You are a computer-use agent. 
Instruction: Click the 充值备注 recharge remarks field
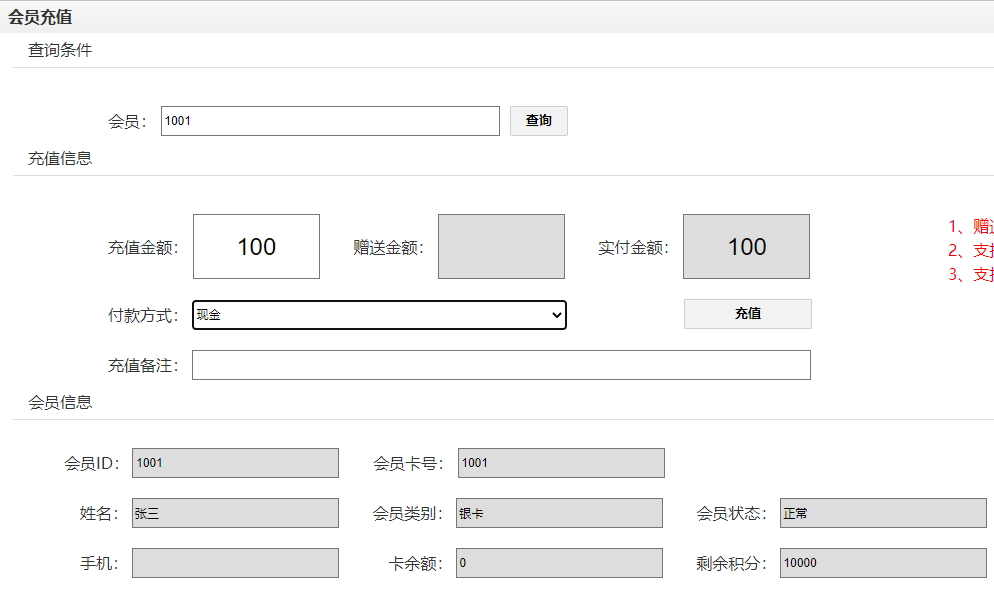(x=502, y=364)
